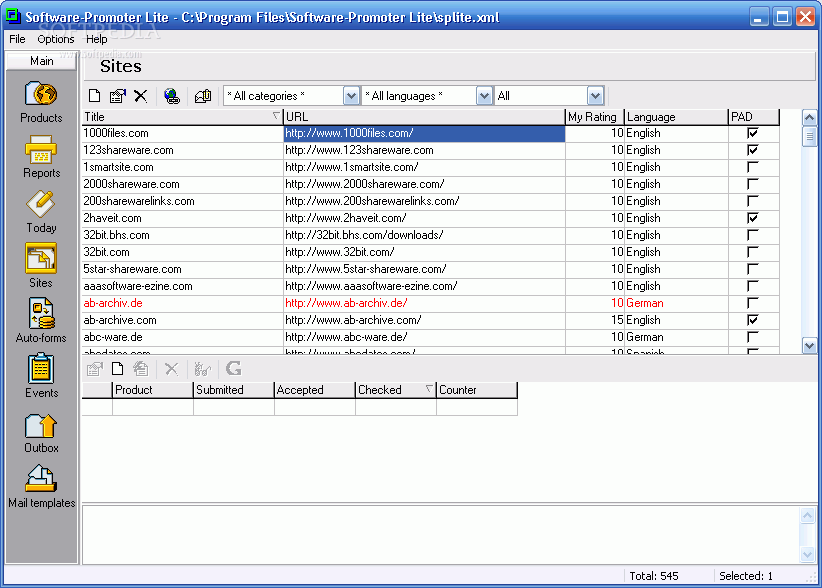This screenshot has height=588, width=822.
Task: Click the grayed auto-fill icon in lower toolbar
Action: pyautogui.click(x=202, y=369)
